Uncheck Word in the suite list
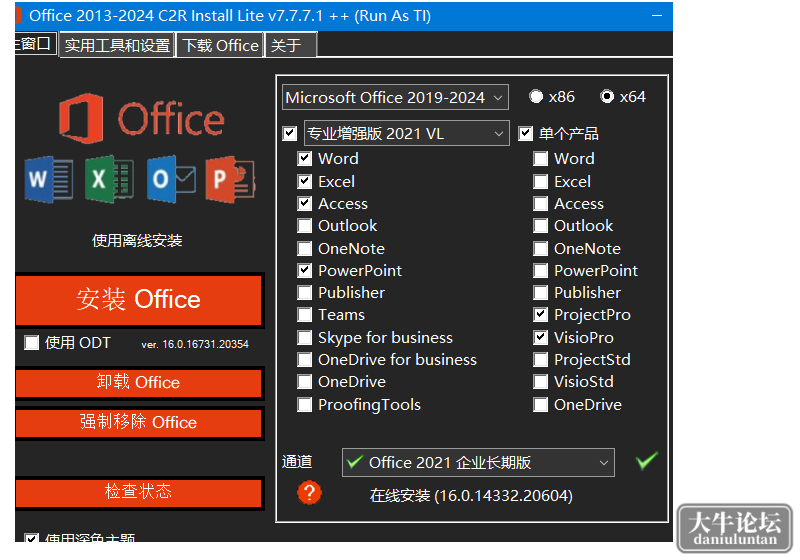Screen dimensions: 800x560 click(x=305, y=159)
